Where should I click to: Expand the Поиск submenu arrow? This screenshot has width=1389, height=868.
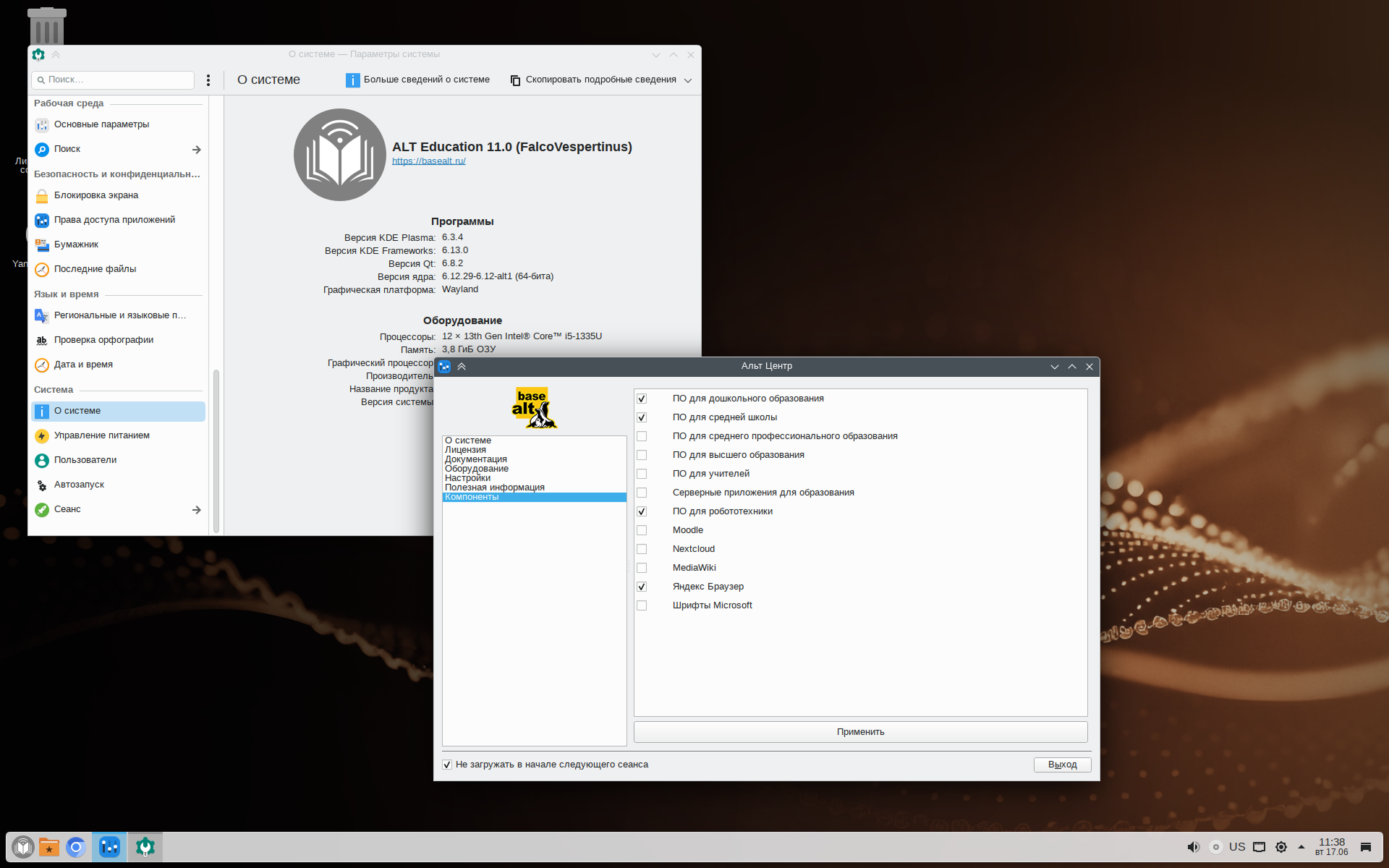point(196,150)
